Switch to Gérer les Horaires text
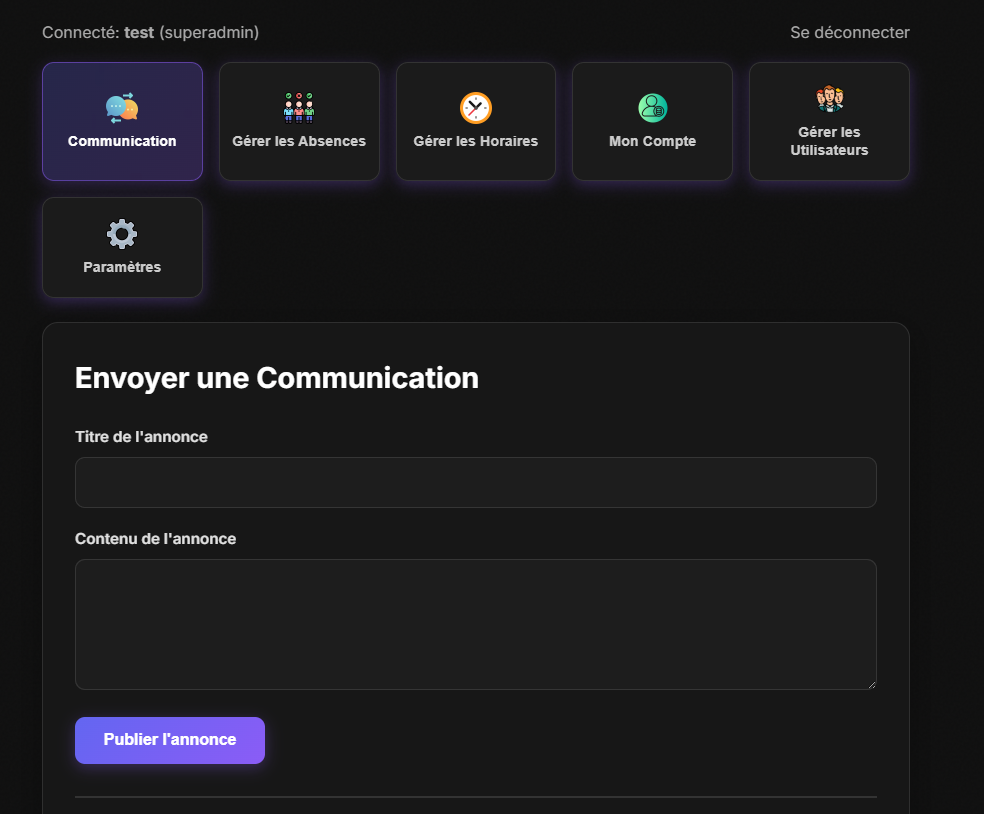984x814 pixels. tap(476, 141)
